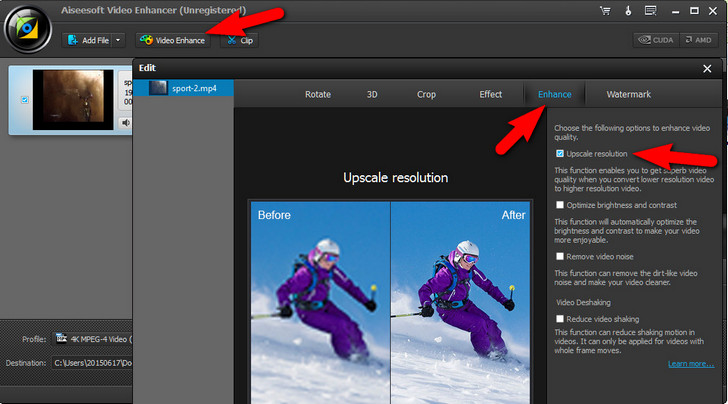728x404 pixels.
Task: Toggle AMD acceleration
Action: (698, 40)
